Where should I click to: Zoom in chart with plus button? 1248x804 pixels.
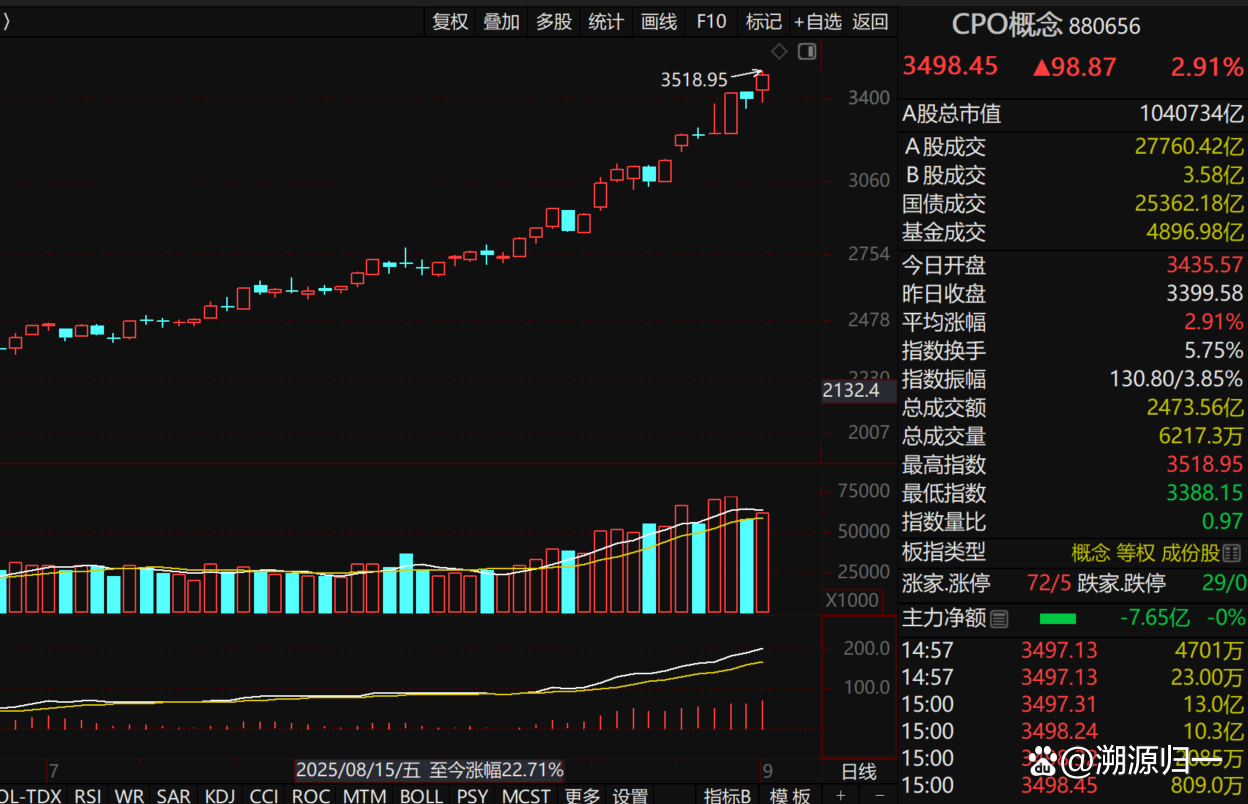841,795
